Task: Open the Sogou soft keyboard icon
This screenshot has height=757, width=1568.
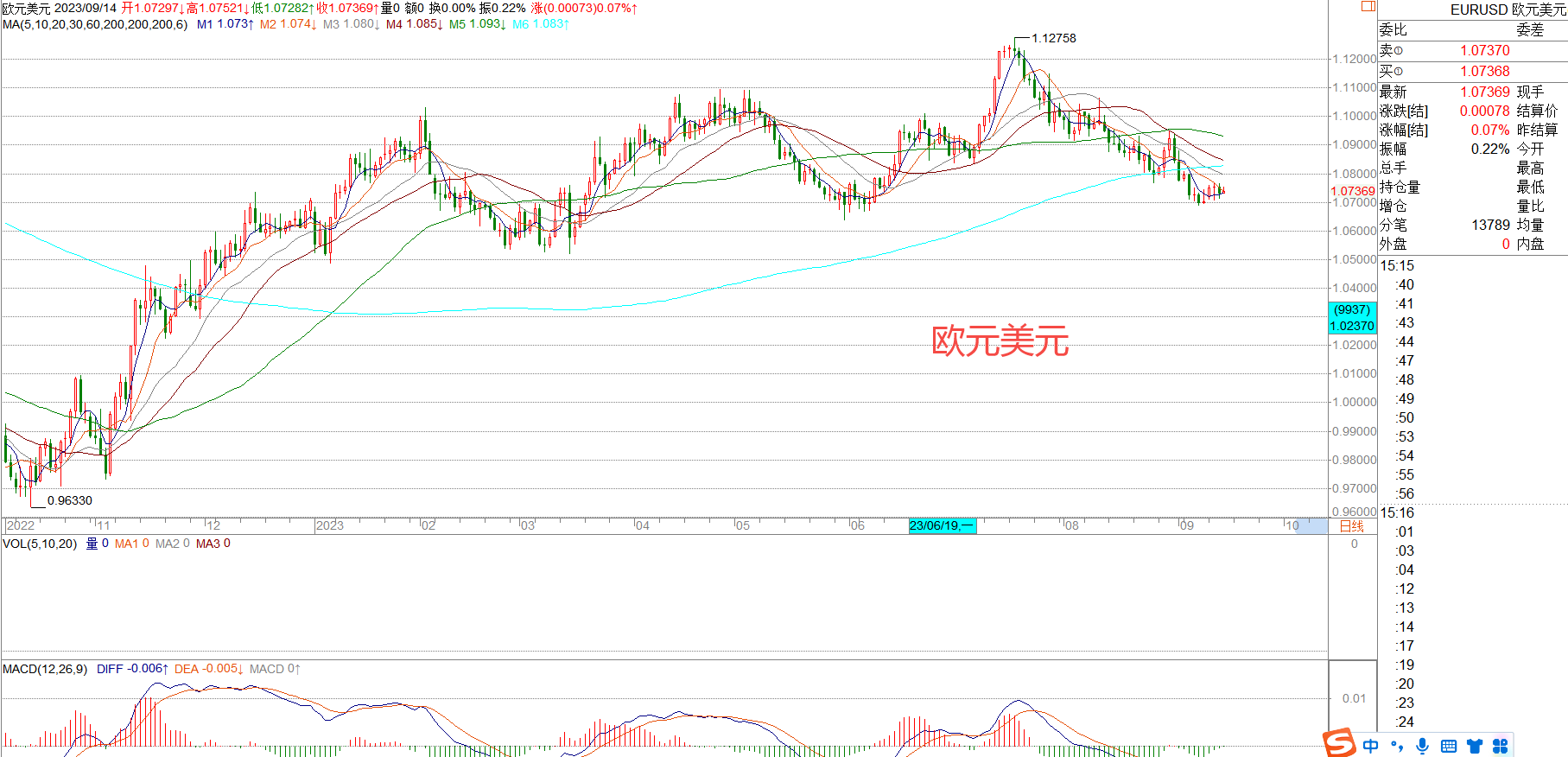Action: (x=1449, y=746)
